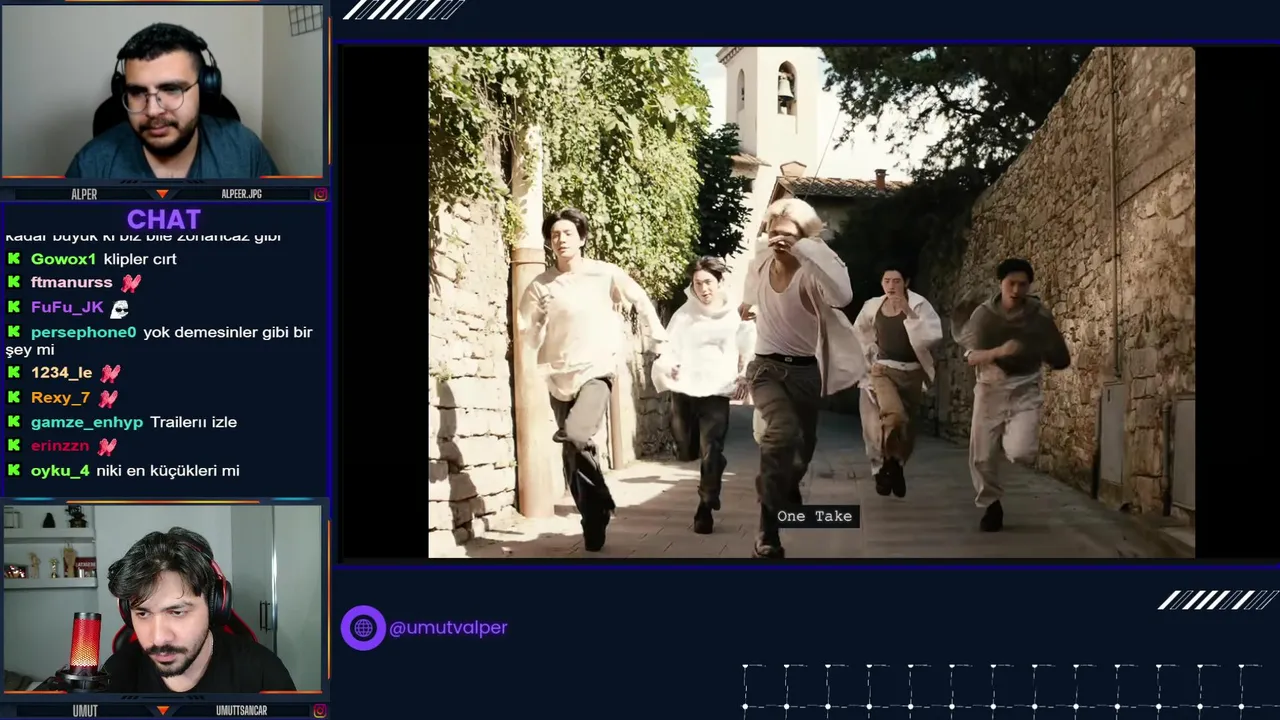
Task: Click the Kick badge beside erinzzn
Action: [x=14, y=446]
